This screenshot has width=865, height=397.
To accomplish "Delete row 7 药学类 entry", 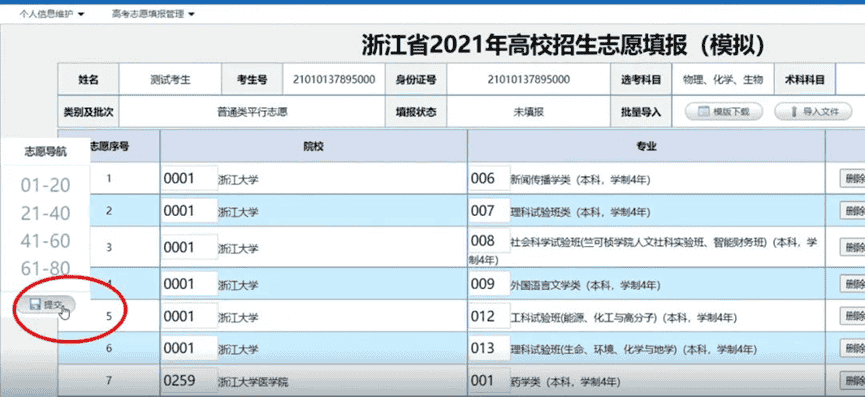I will pyautogui.click(x=852, y=380).
